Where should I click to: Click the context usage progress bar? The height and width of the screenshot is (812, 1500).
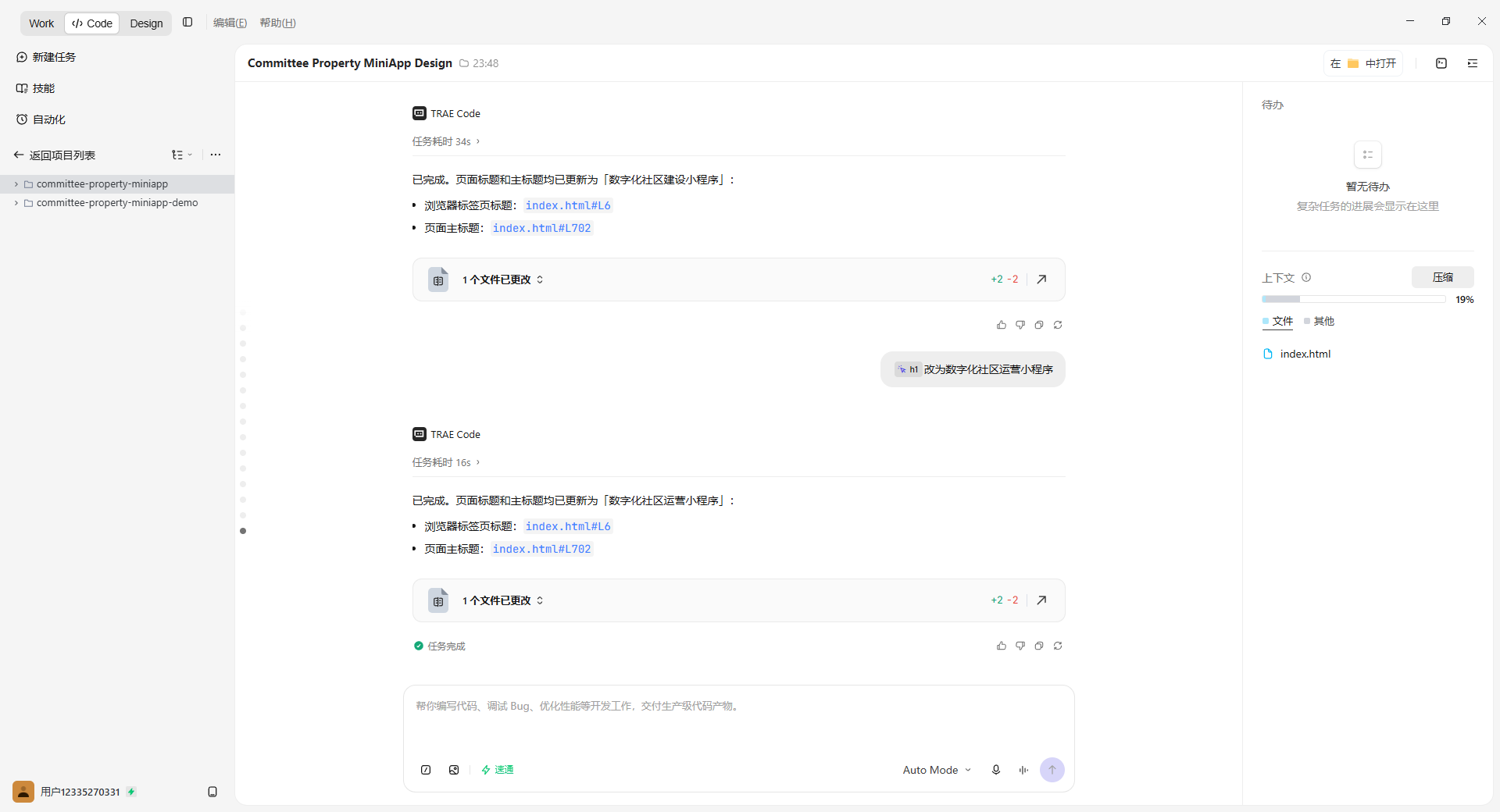coord(1353,299)
